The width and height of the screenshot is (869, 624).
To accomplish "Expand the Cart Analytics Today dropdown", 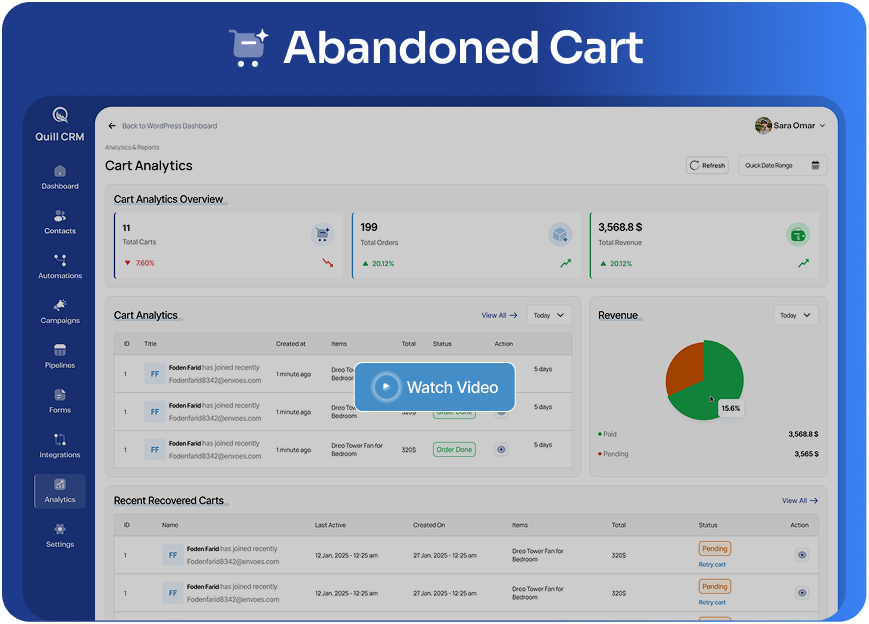I will tap(549, 315).
